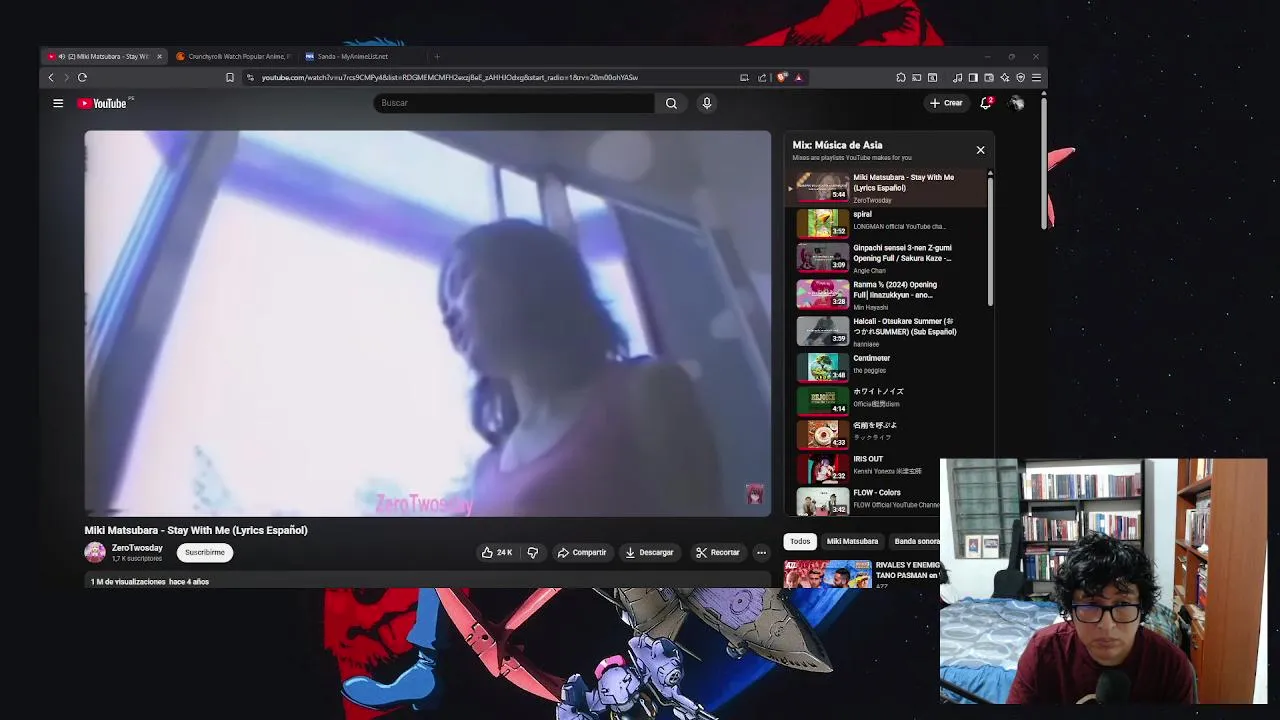Open the ZeroTwosday channel name link
Viewport: 1280px width, 720px height.
click(x=137, y=548)
